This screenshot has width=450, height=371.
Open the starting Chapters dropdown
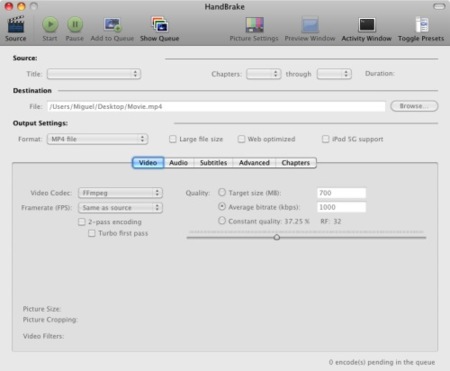click(264, 74)
